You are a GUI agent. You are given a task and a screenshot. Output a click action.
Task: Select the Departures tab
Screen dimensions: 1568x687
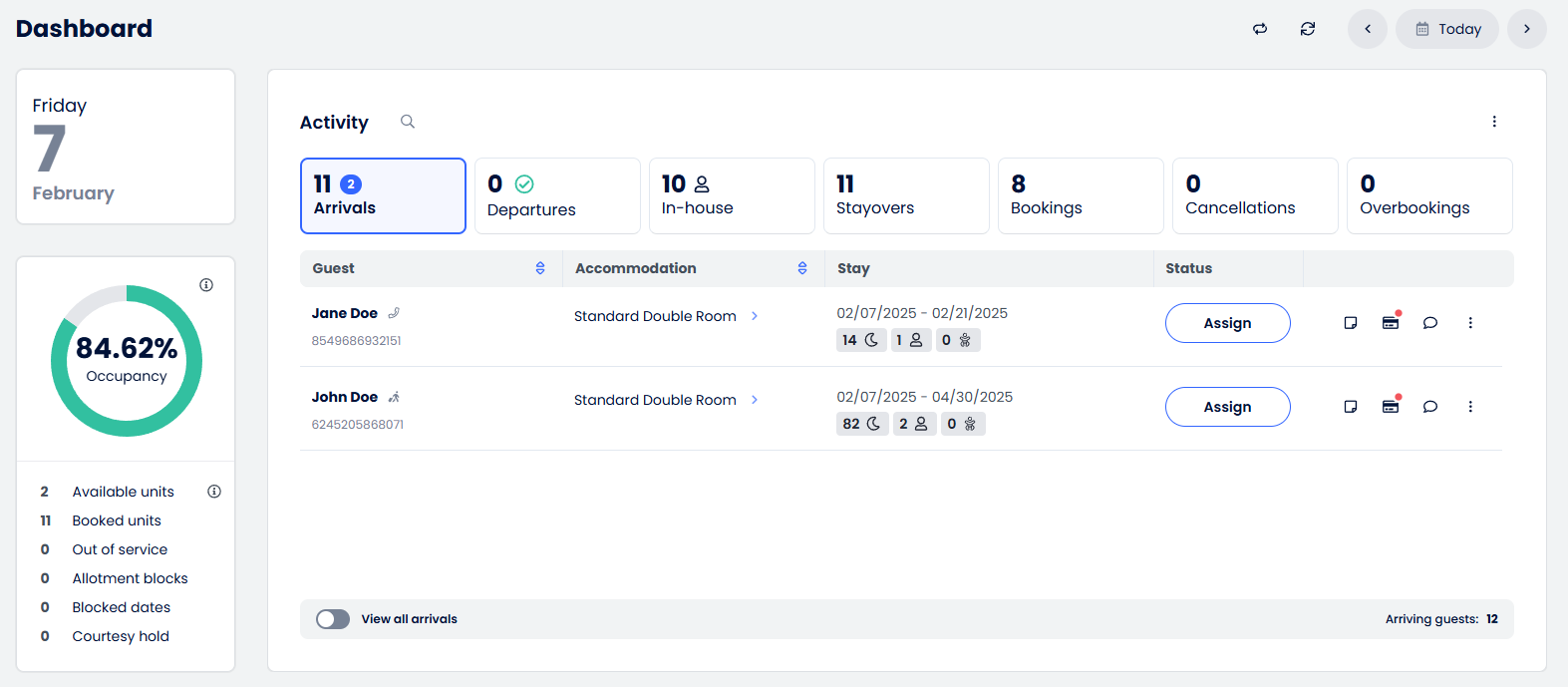[x=557, y=195]
